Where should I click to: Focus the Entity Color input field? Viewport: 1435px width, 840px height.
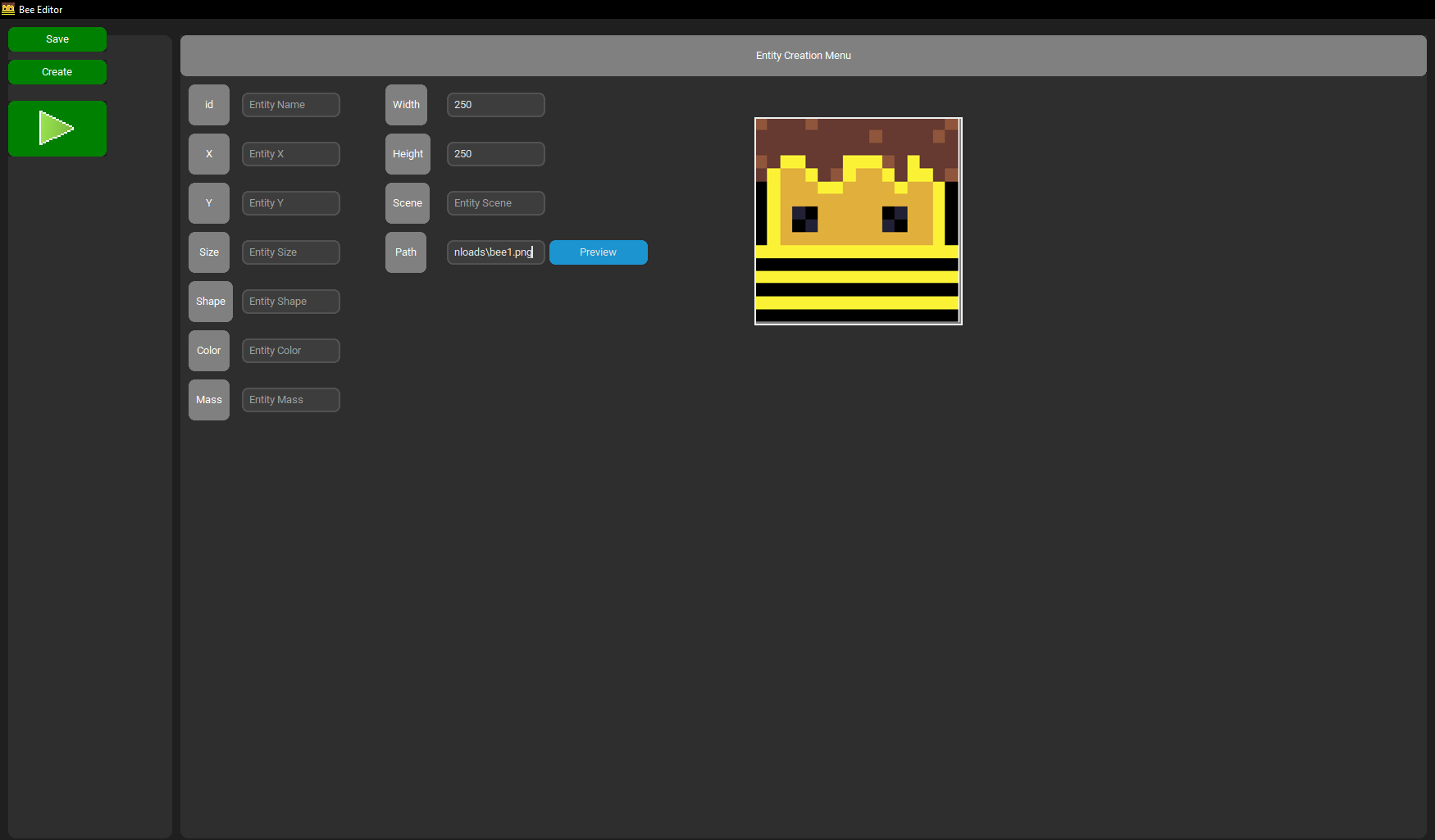[x=291, y=351]
